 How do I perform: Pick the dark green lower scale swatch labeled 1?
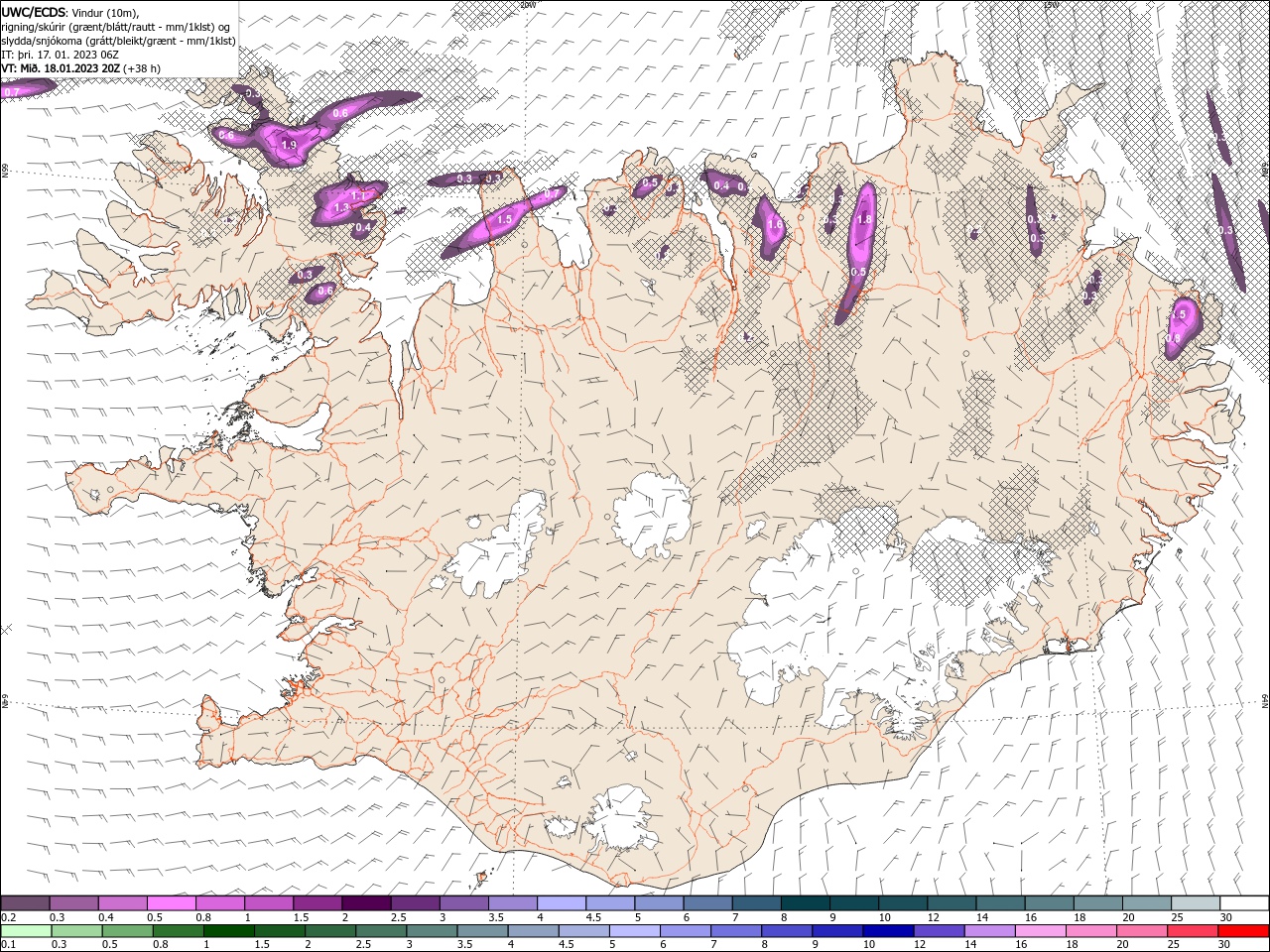point(229,931)
